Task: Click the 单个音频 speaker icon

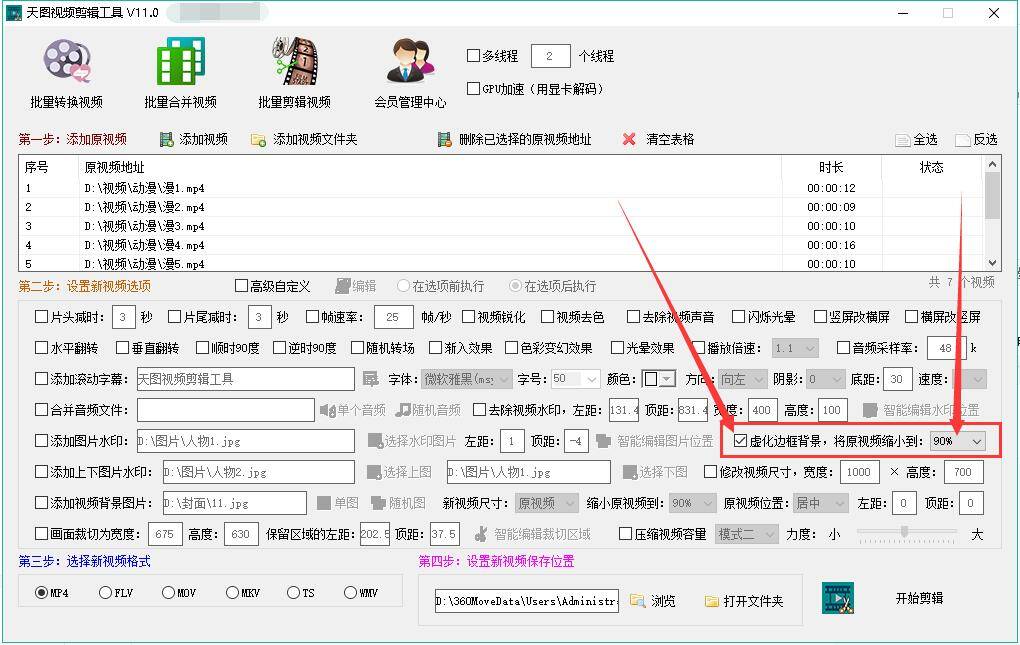Action: 327,410
